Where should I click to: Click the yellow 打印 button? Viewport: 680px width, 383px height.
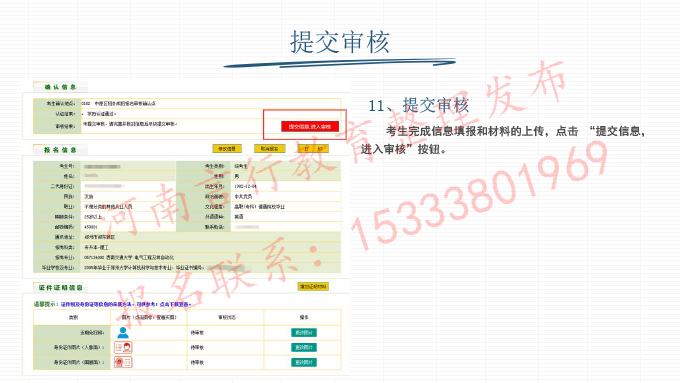pos(313,149)
